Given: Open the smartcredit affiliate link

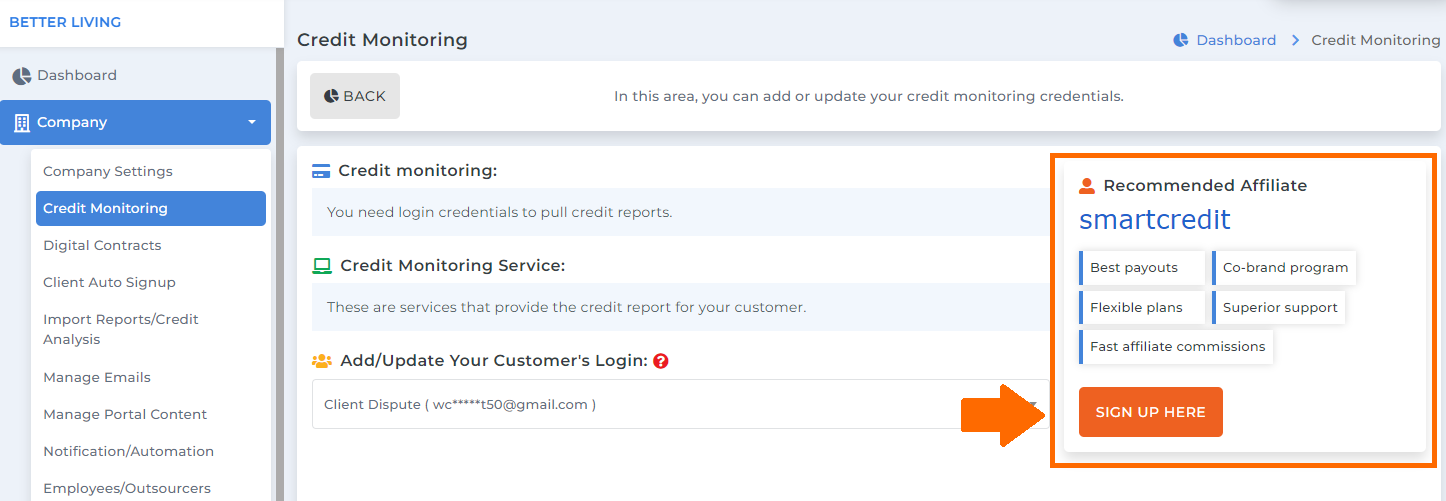Looking at the screenshot, I should tap(1155, 220).
